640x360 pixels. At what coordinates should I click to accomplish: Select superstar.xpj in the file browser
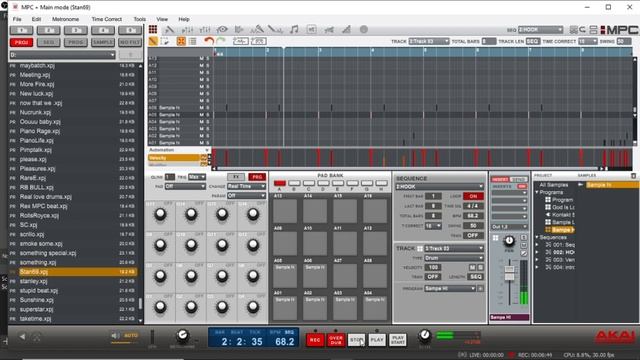click(x=73, y=309)
